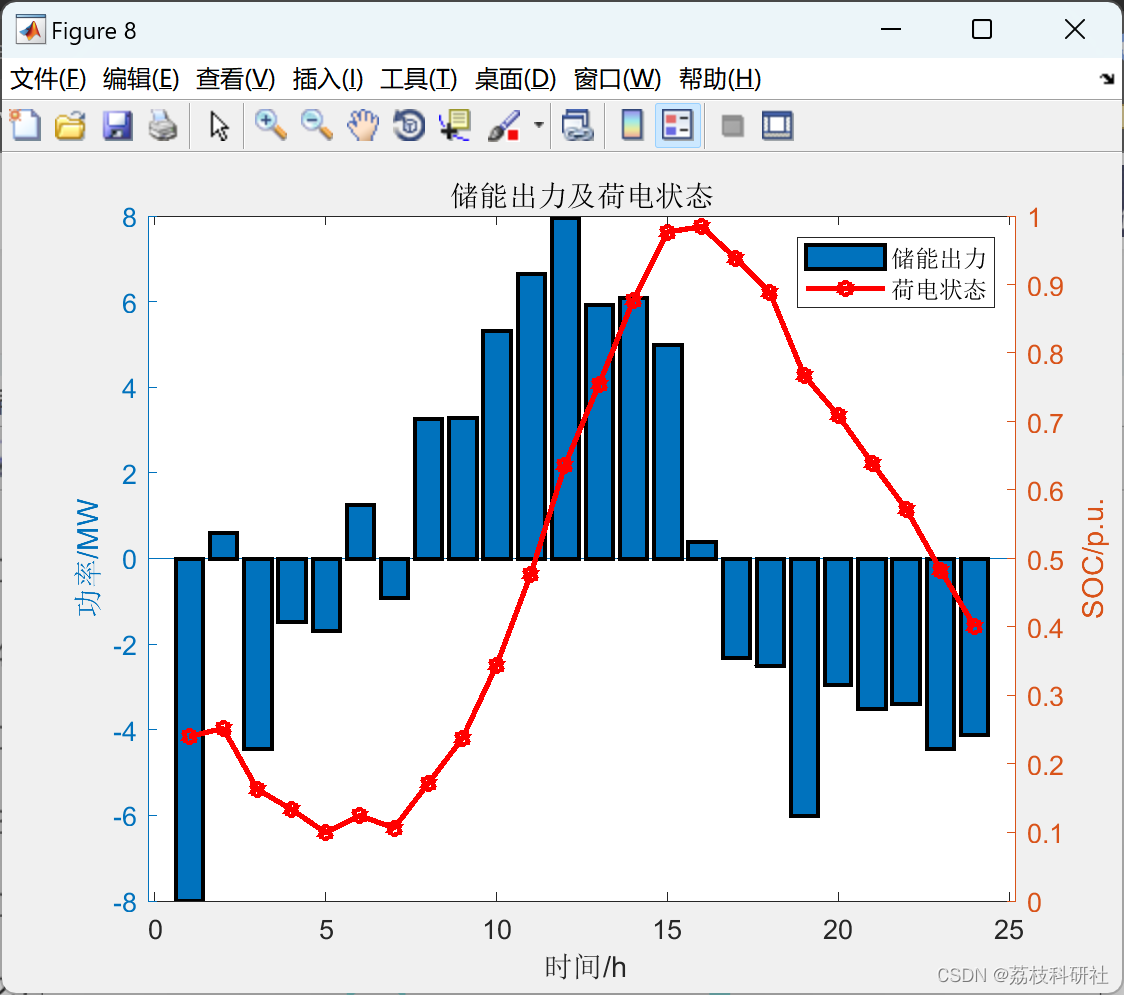Click the red legend line sample
This screenshot has height=995, width=1124.
click(x=845, y=289)
